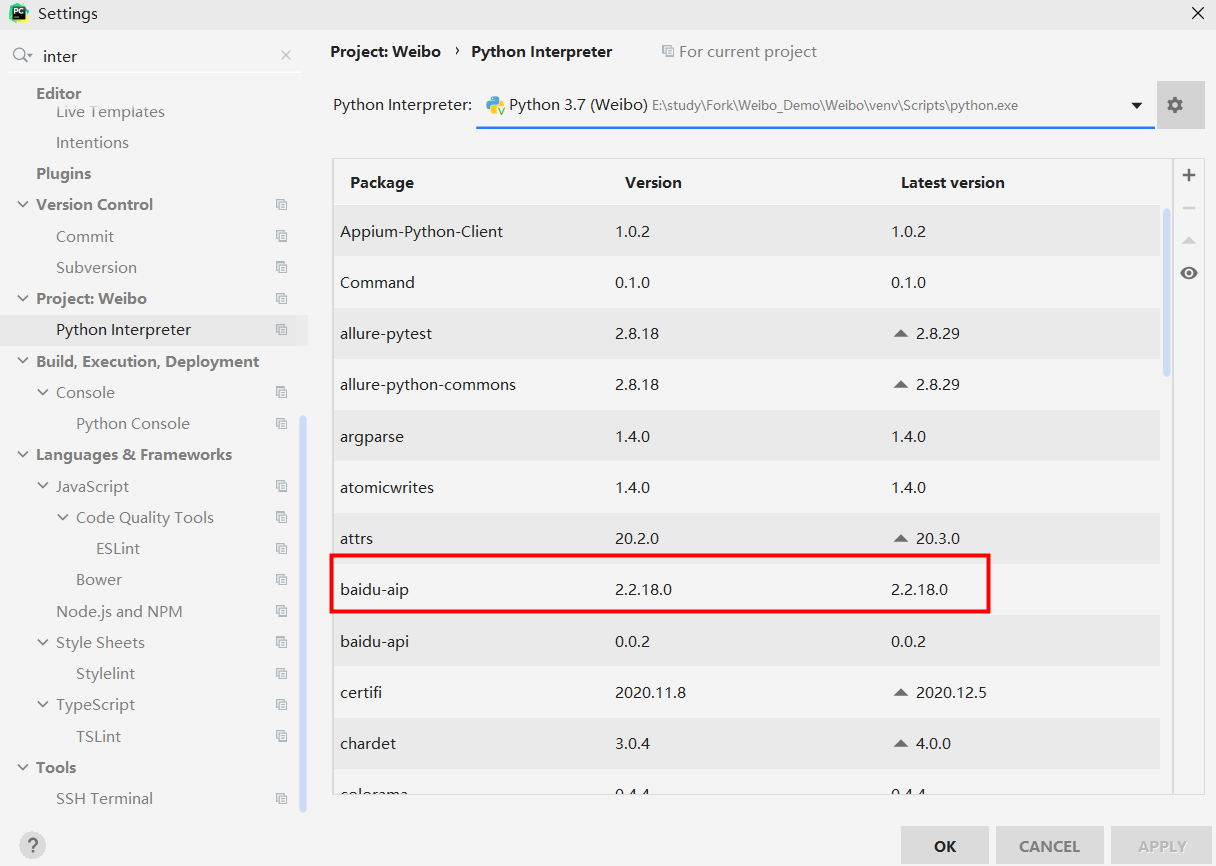Screen dimensions: 1216x866
Task: Click the project-level icon beside TypeScript
Action: (x=282, y=705)
